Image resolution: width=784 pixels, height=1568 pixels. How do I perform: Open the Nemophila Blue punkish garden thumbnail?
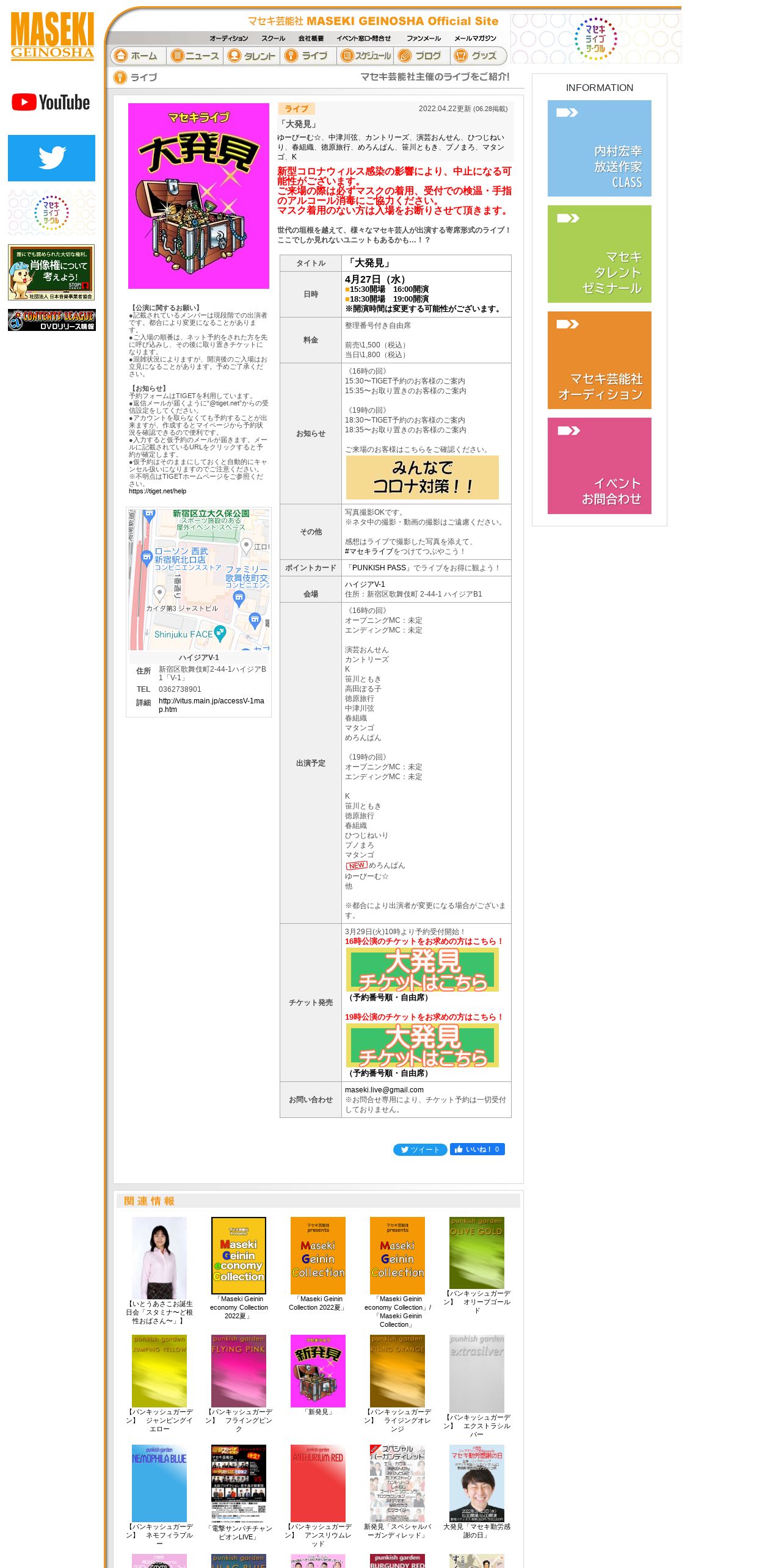click(x=159, y=1483)
